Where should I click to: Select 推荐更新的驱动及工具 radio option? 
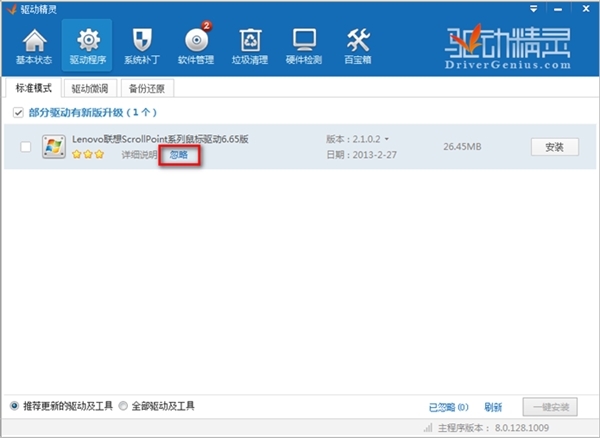point(14,406)
